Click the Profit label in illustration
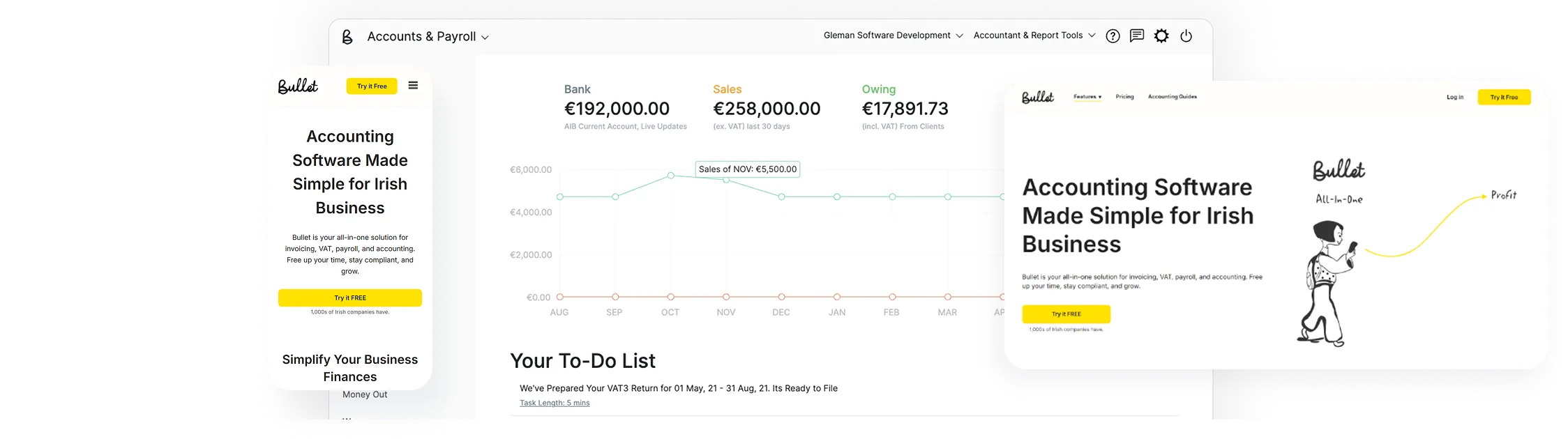The height and width of the screenshot is (439, 1568). point(1504,195)
